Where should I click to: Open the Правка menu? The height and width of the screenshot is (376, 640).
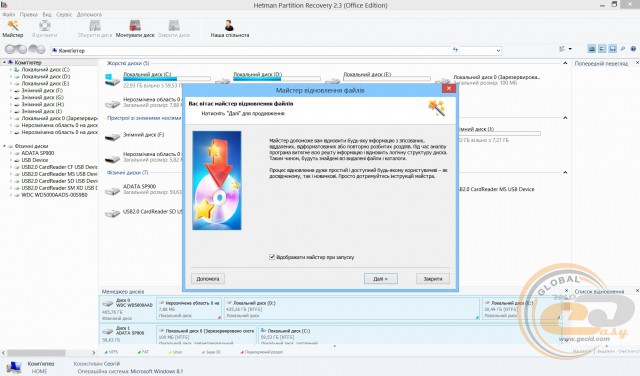[x=29, y=14]
